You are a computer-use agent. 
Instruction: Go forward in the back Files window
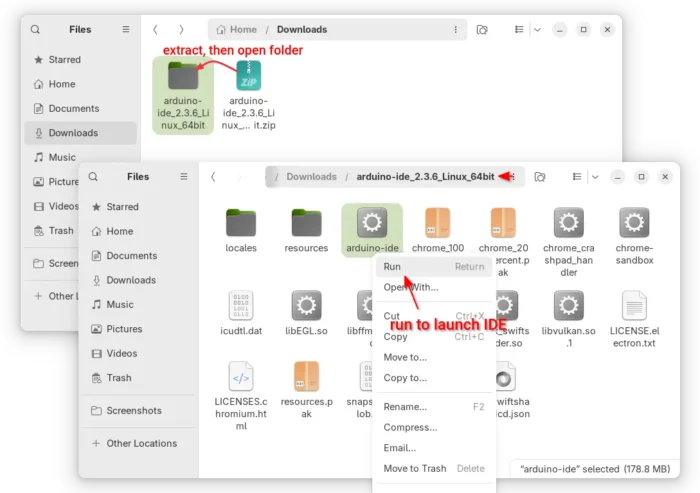(181, 29)
